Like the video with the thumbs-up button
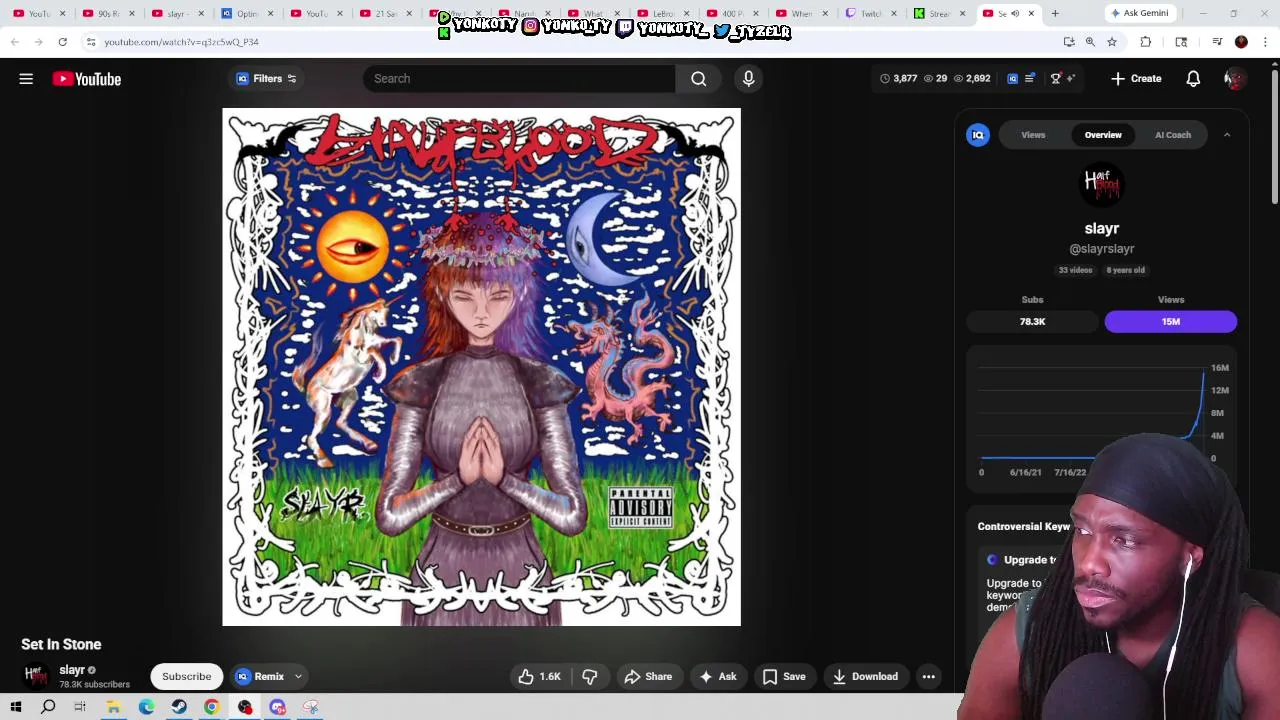Viewport: 1280px width, 720px height. pos(539,677)
